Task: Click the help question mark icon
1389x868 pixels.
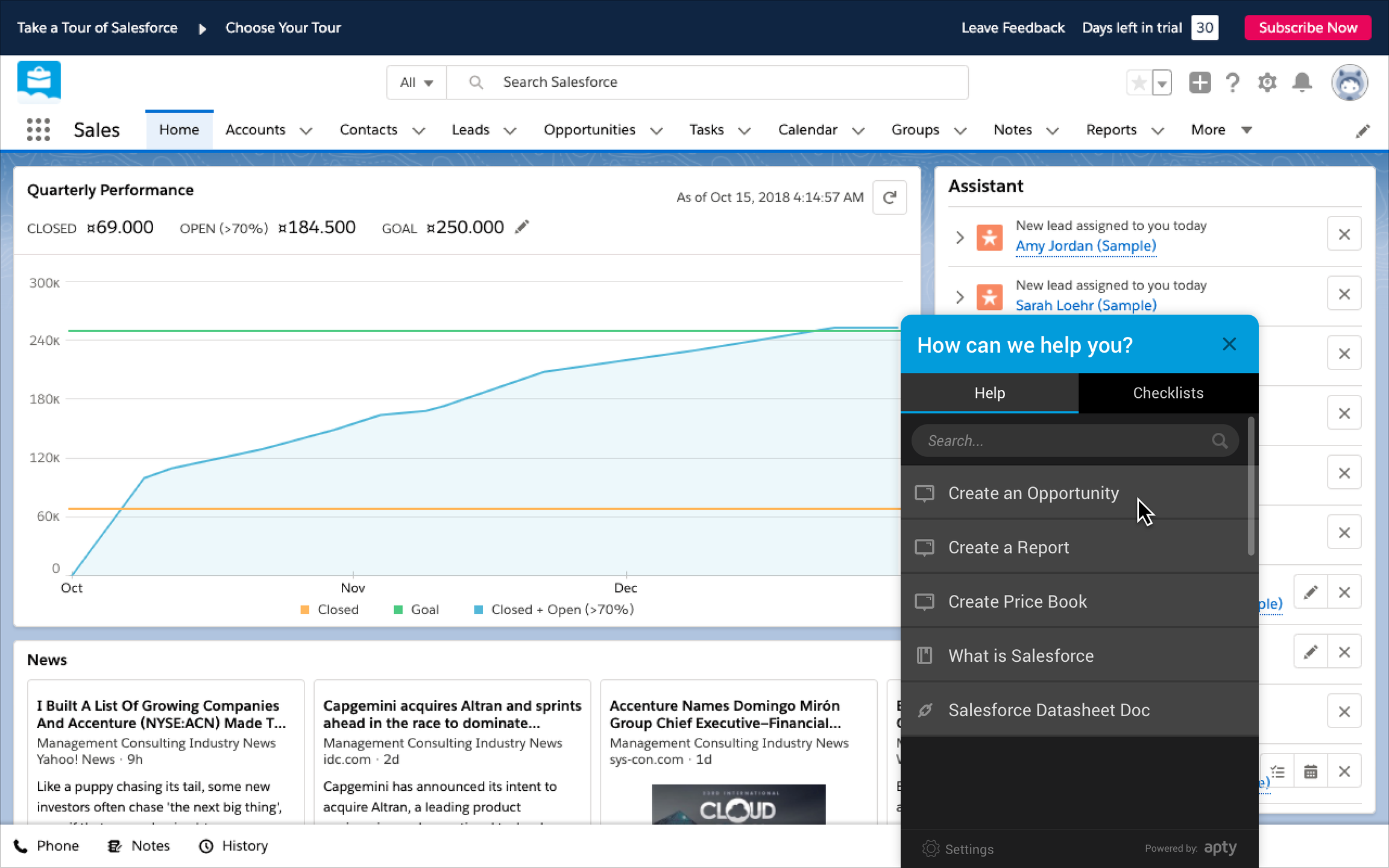Action: 1233,83
